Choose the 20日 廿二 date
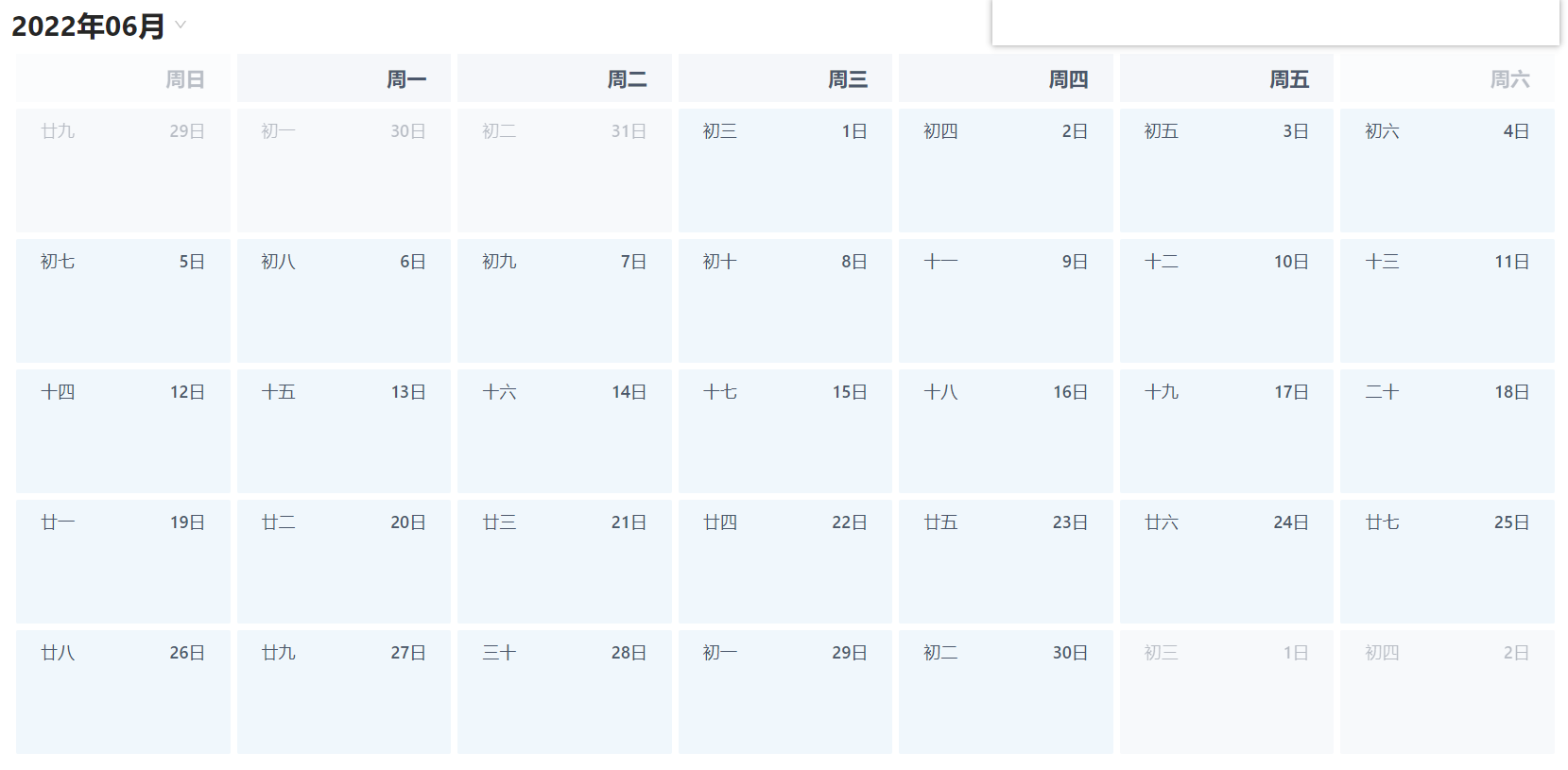 343,561
